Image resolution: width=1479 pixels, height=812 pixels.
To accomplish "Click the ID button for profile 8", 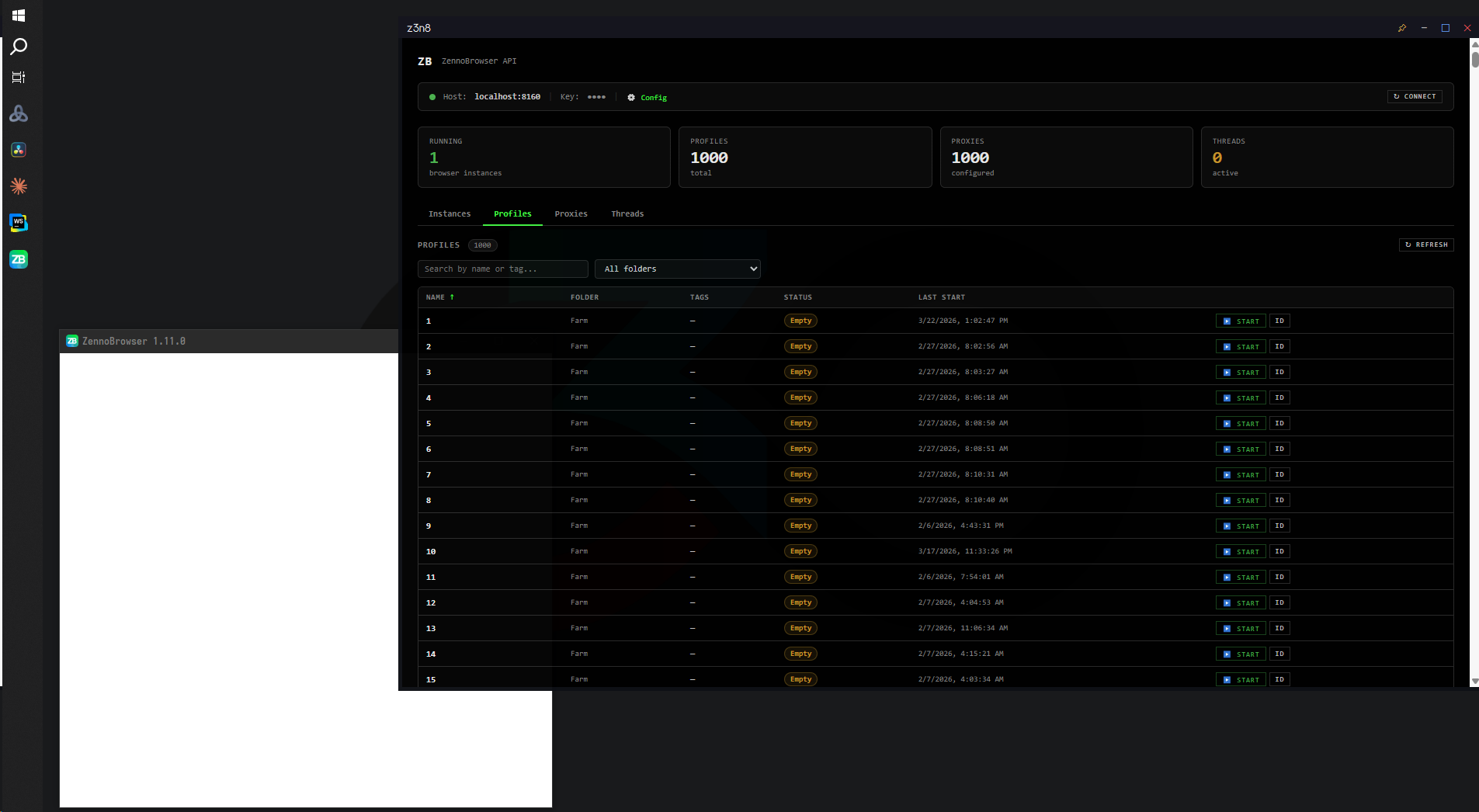I will click(x=1279, y=500).
